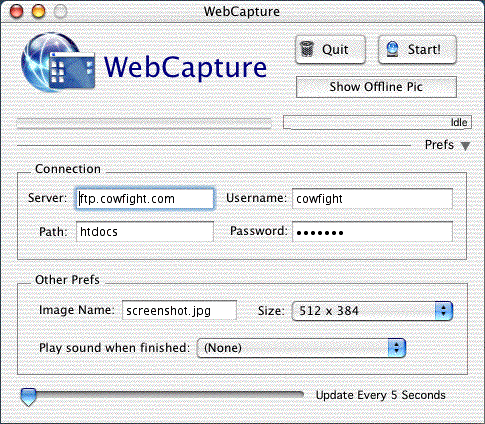Focus the Server field with ftp.cowfight.com

pyautogui.click(x=145, y=199)
